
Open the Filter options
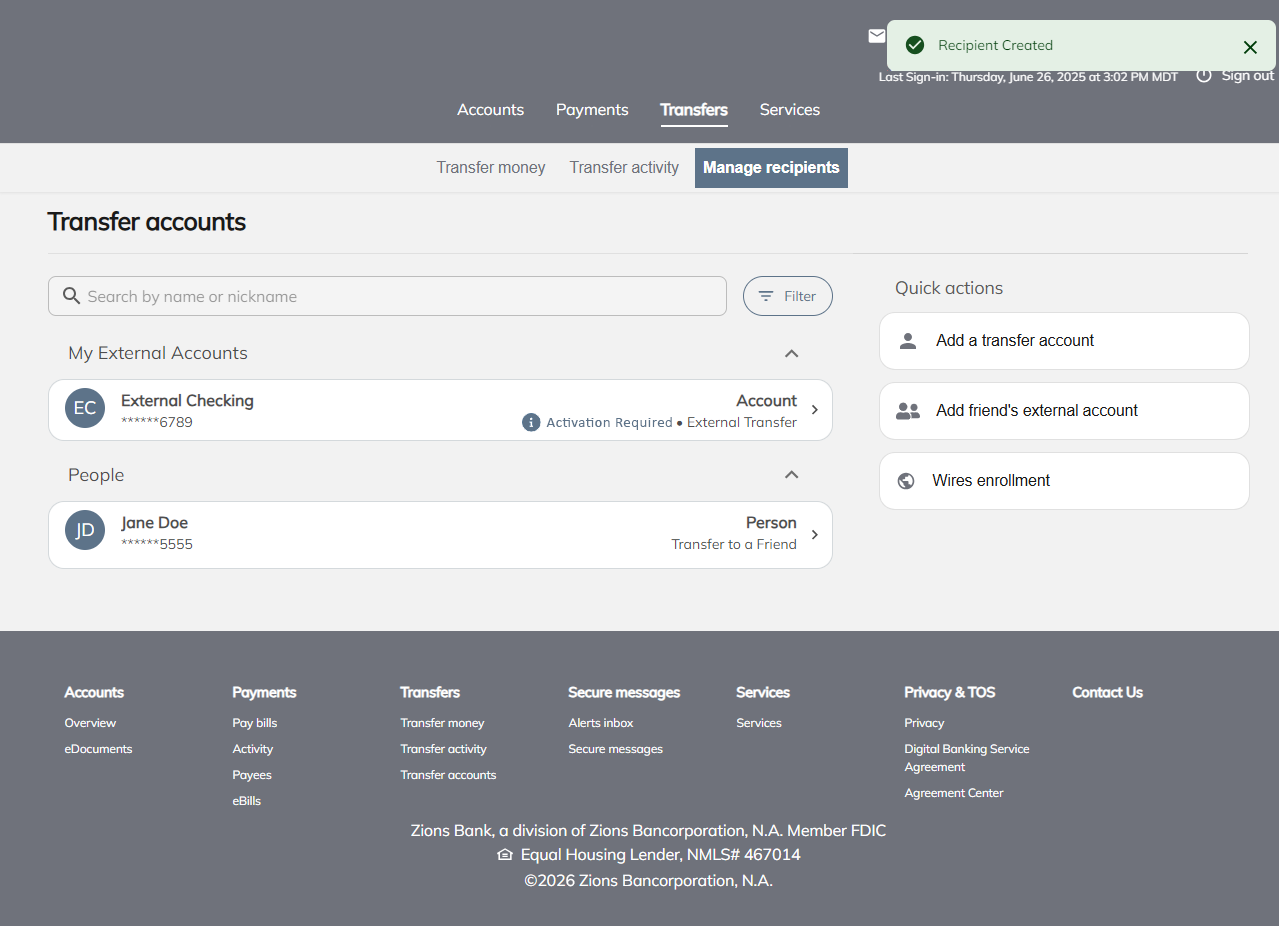pos(788,296)
